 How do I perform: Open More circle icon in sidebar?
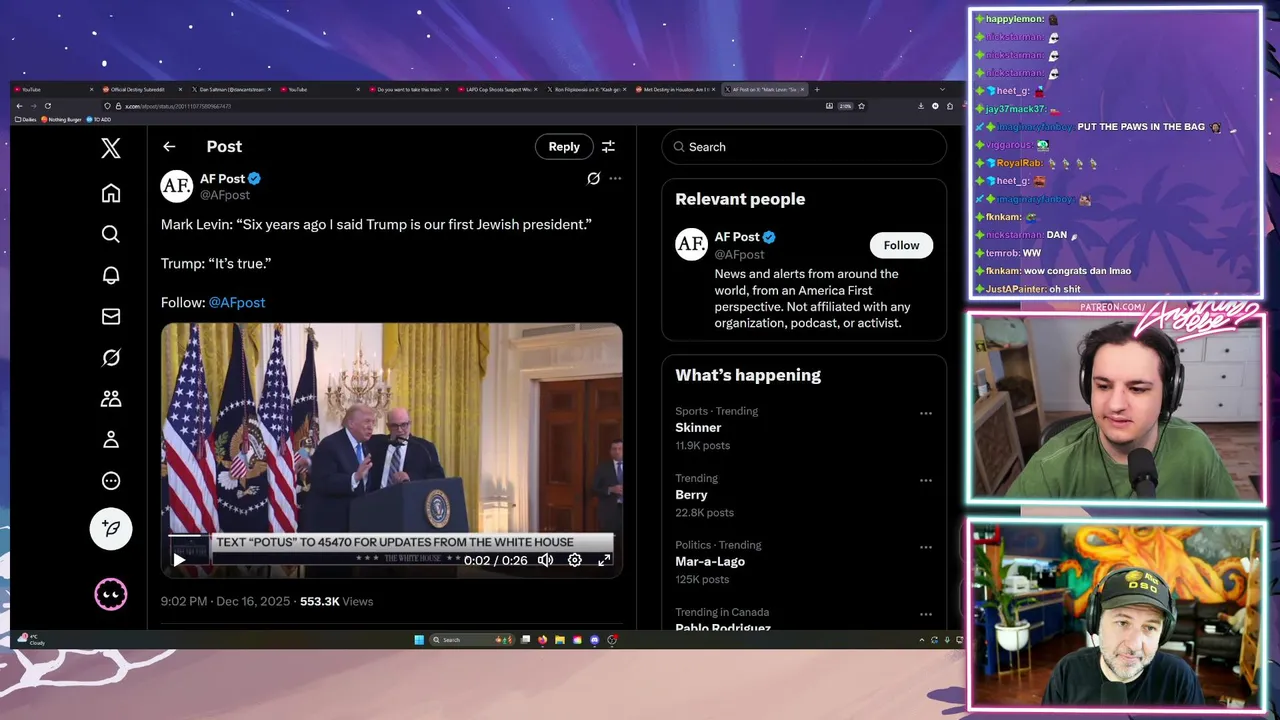pyautogui.click(x=111, y=480)
